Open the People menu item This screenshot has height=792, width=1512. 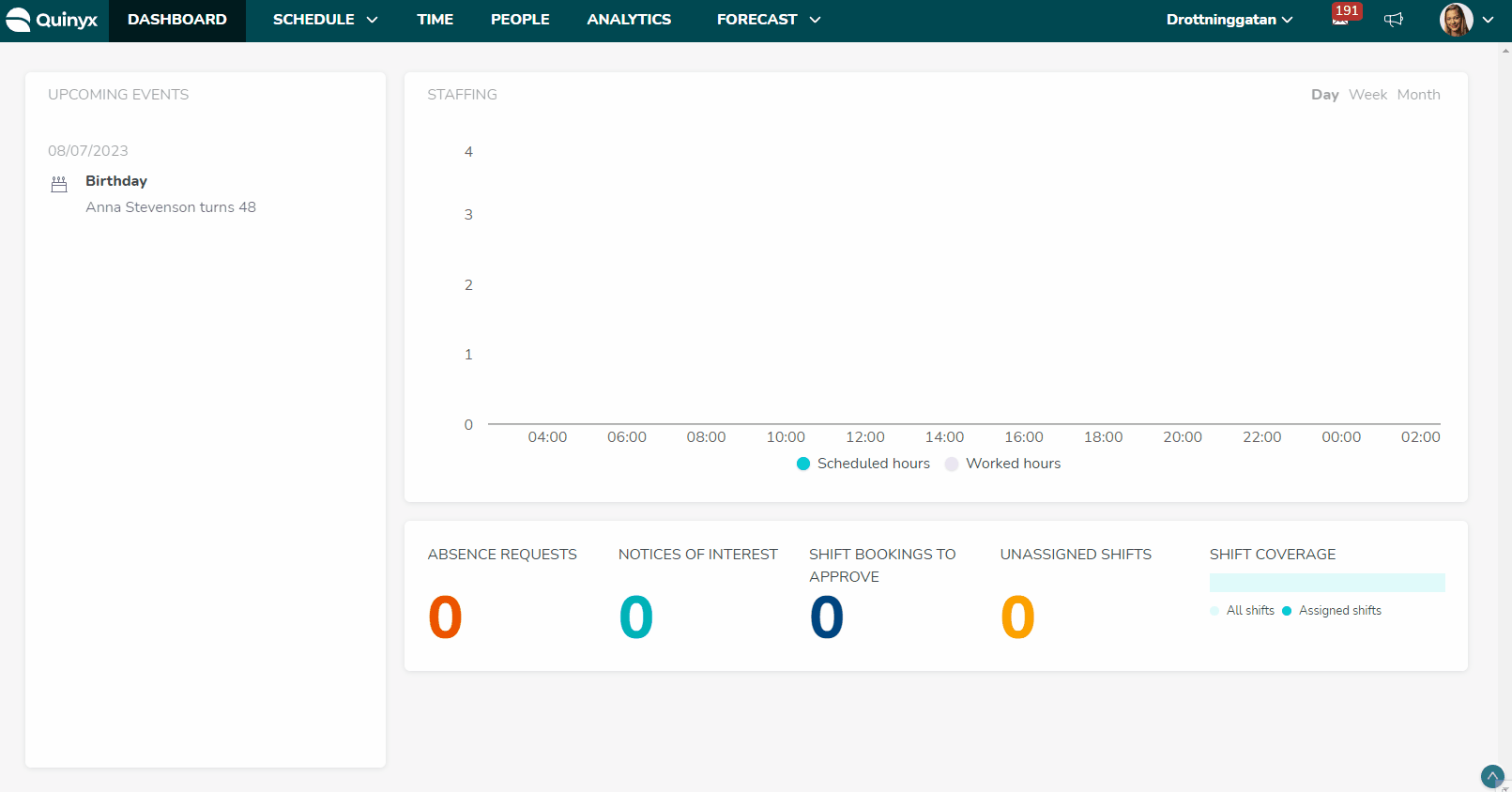[520, 20]
